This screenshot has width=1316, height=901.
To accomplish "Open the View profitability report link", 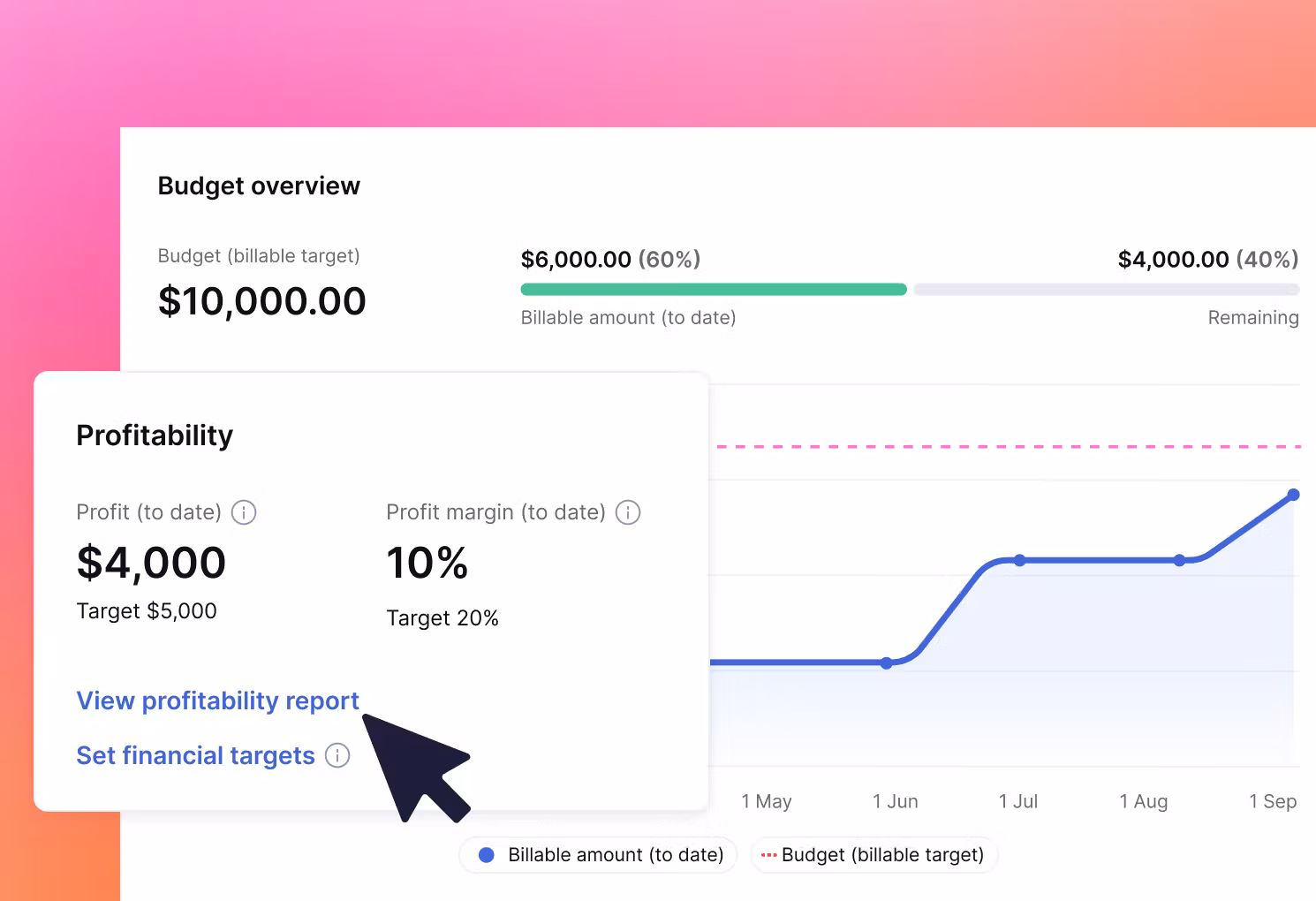I will [217, 700].
